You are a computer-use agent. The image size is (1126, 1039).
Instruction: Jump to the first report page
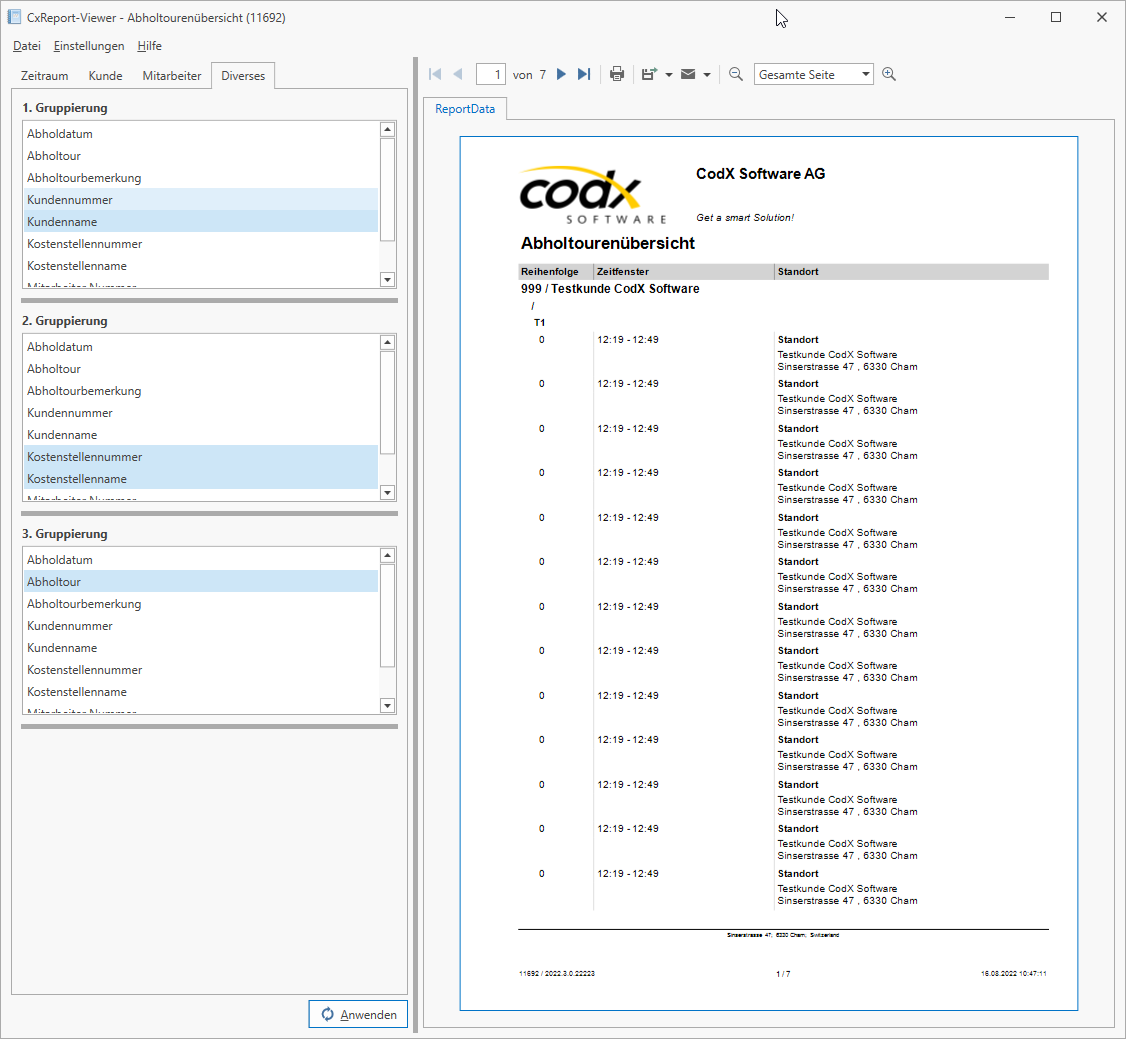point(434,73)
